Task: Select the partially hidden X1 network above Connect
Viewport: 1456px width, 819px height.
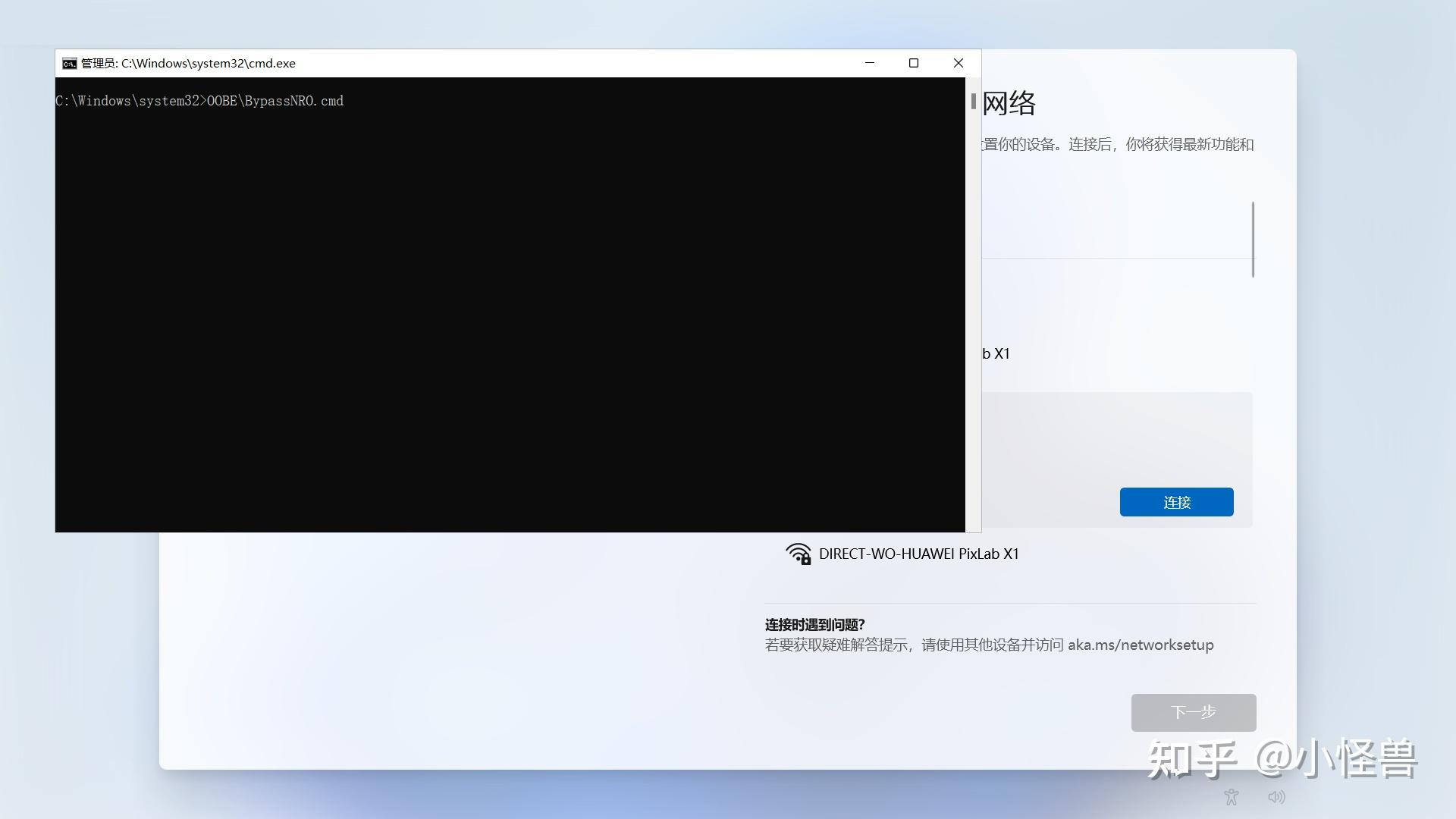Action: tap(994, 353)
